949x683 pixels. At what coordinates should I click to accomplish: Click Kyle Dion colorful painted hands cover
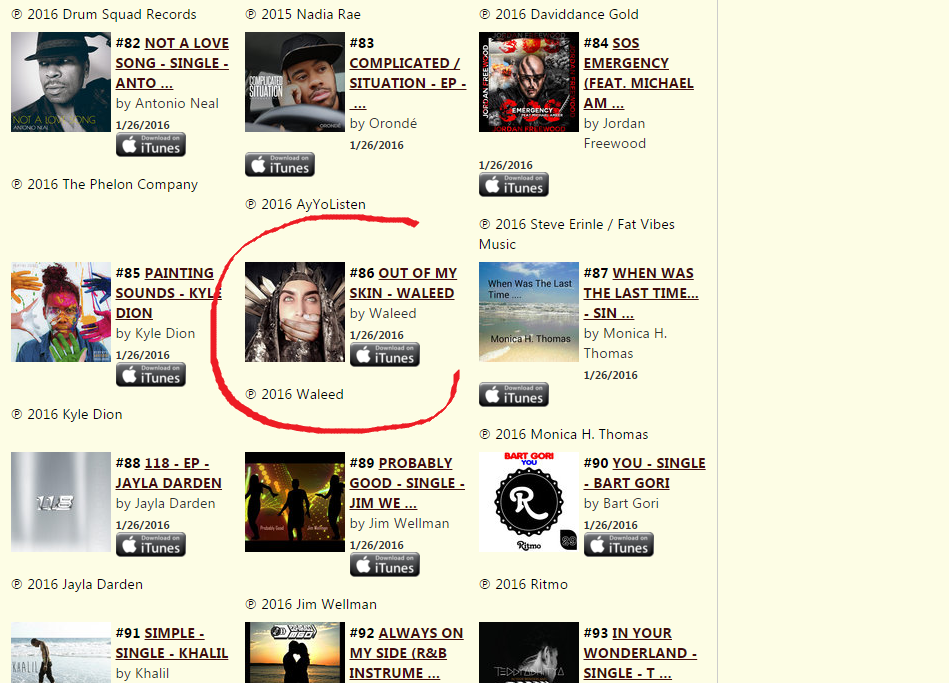pos(61,312)
